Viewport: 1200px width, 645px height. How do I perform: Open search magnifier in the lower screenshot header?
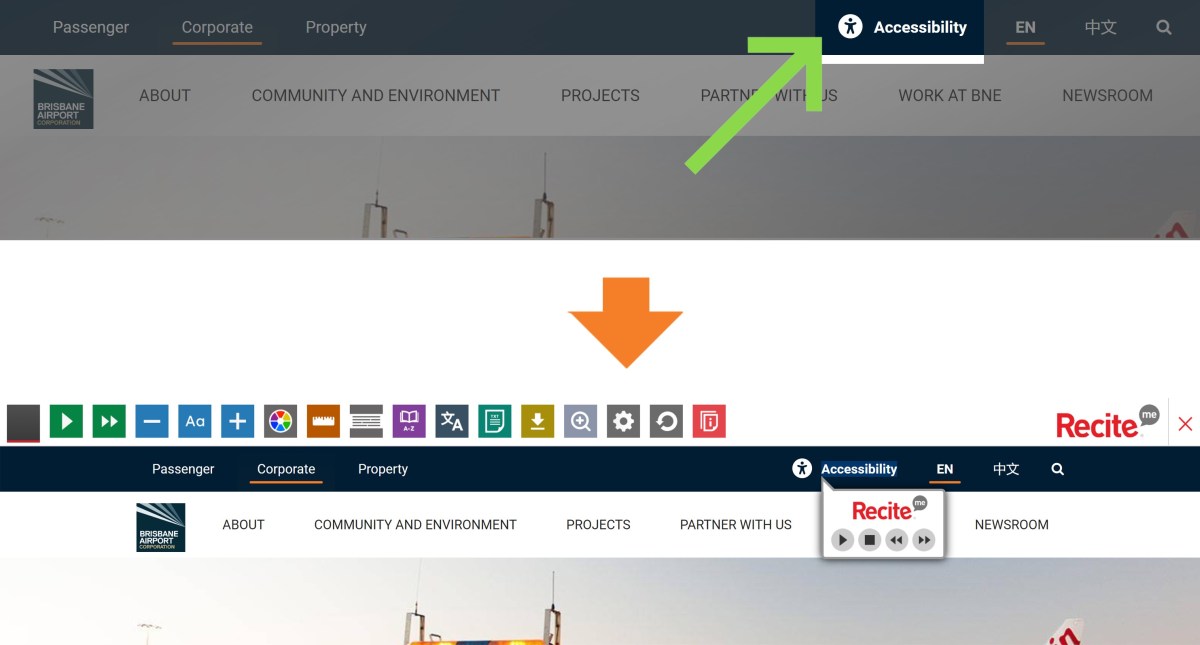[x=1058, y=469]
